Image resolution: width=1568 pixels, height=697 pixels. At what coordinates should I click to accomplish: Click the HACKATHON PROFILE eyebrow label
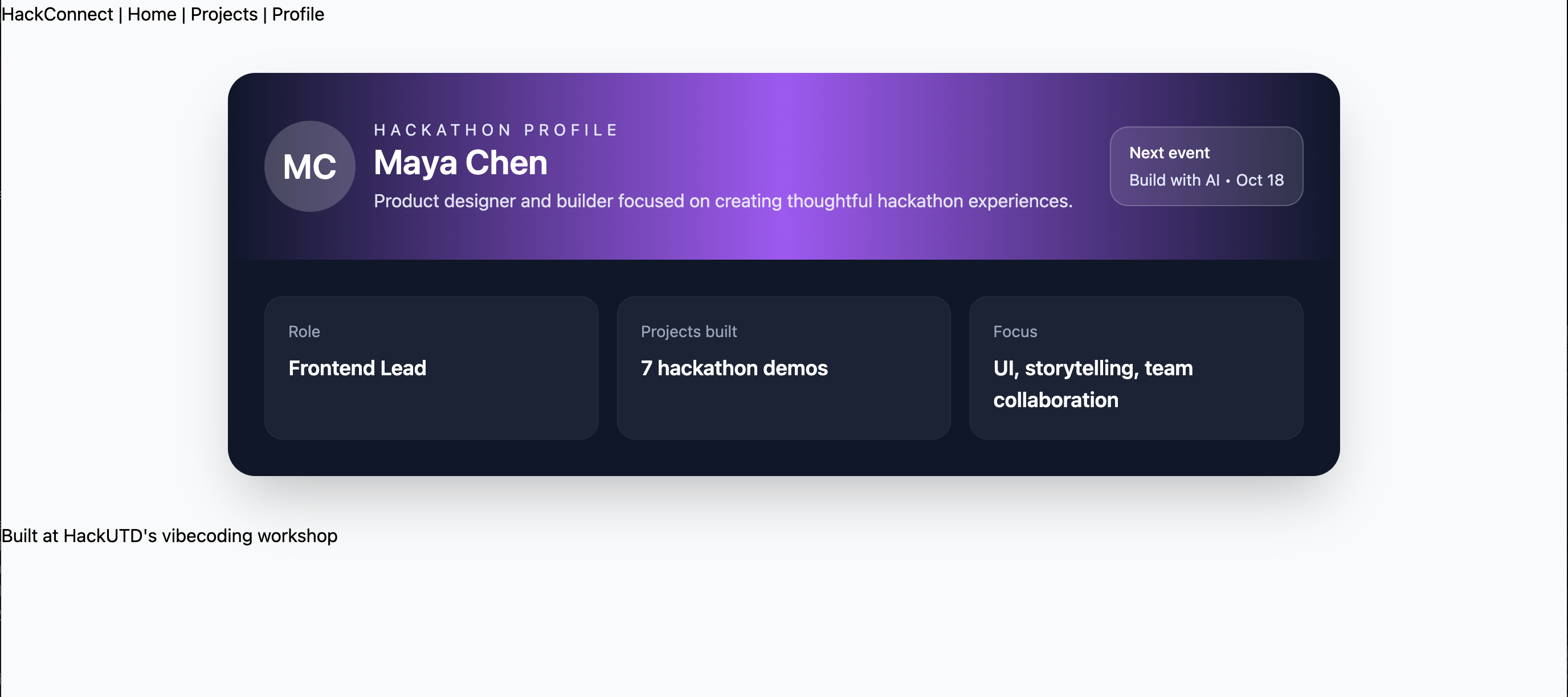496,130
